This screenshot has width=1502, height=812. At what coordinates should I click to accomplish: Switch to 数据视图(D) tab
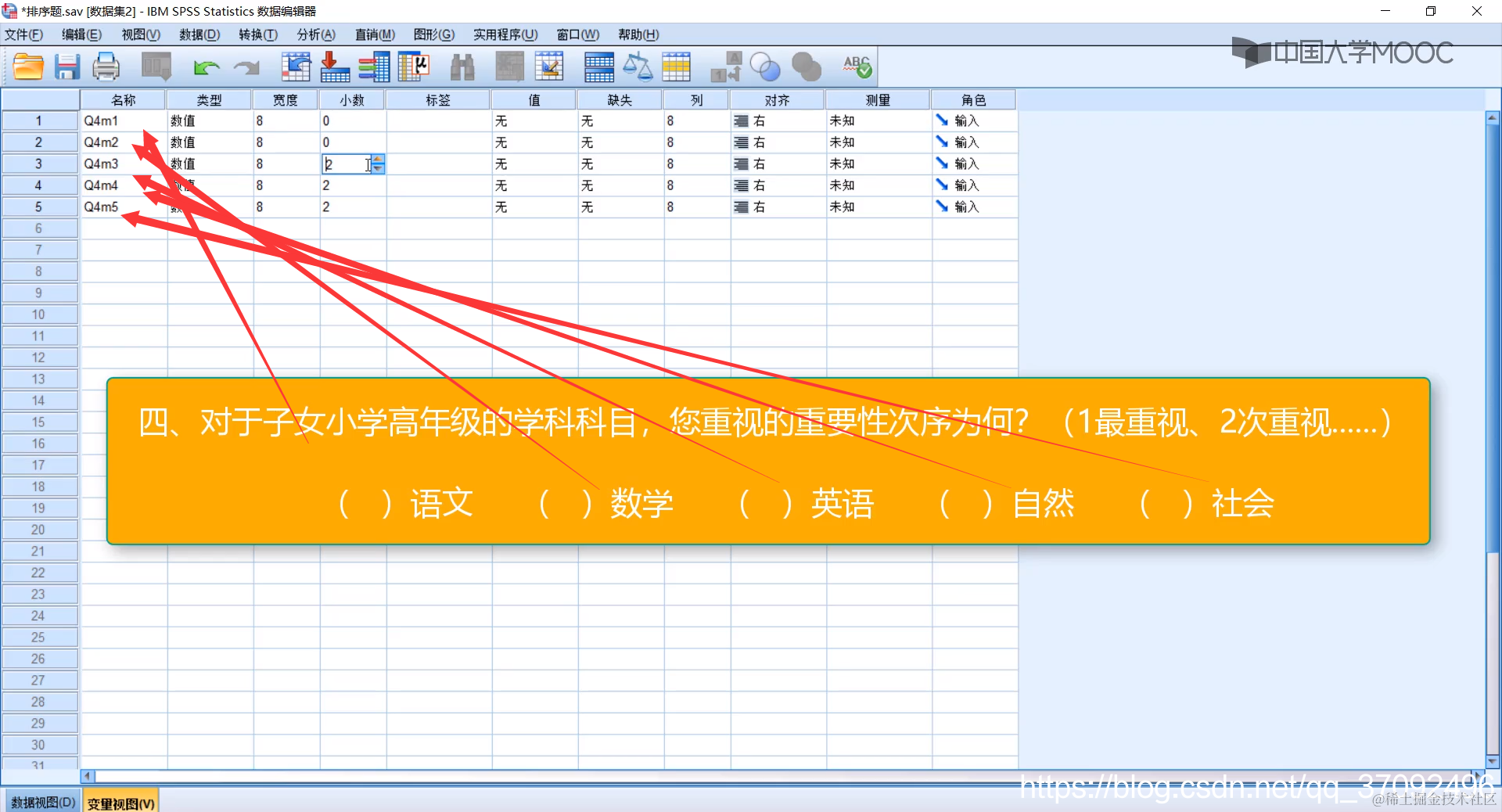click(x=43, y=802)
